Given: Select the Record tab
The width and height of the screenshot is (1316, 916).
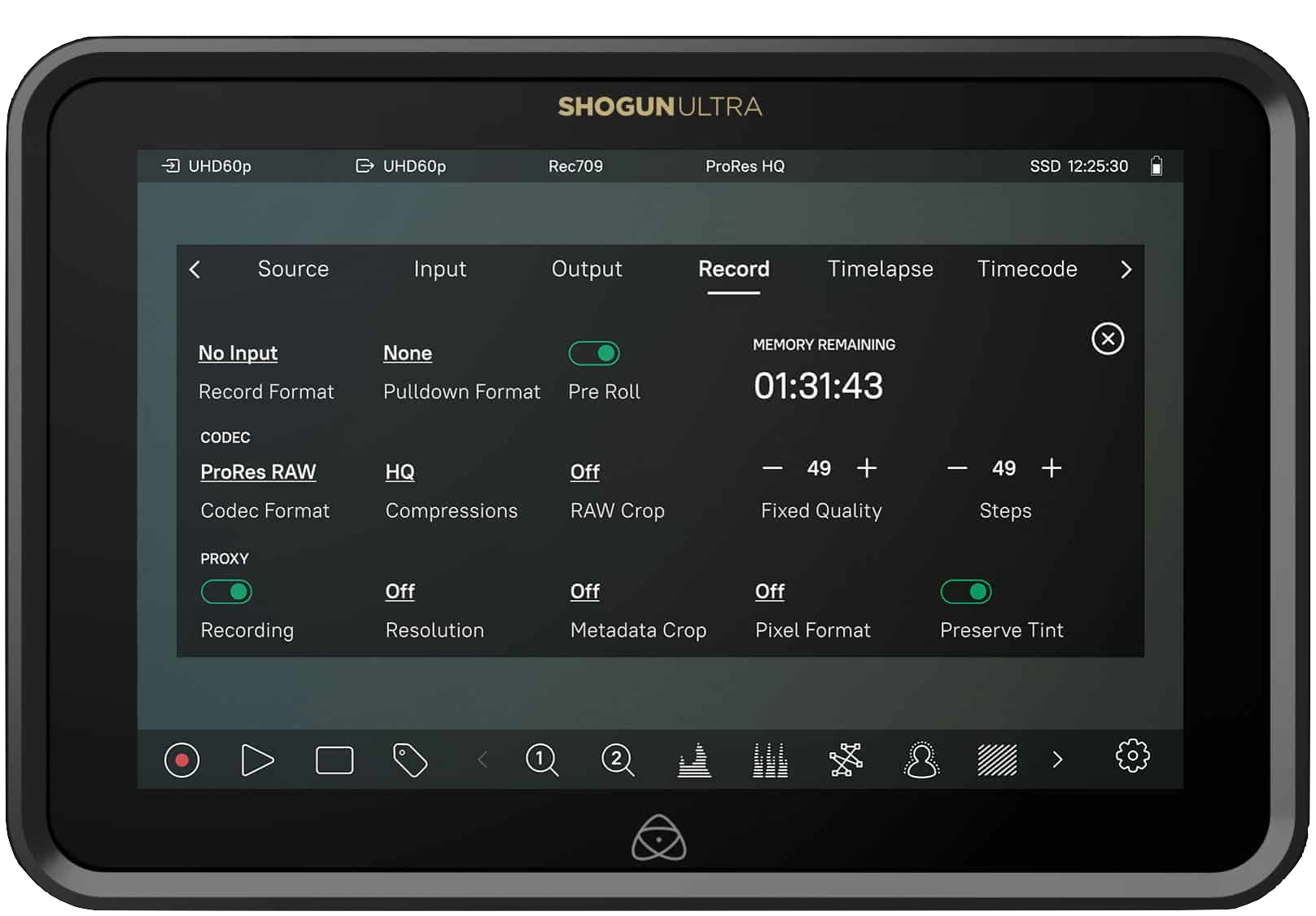Looking at the screenshot, I should pos(733,269).
